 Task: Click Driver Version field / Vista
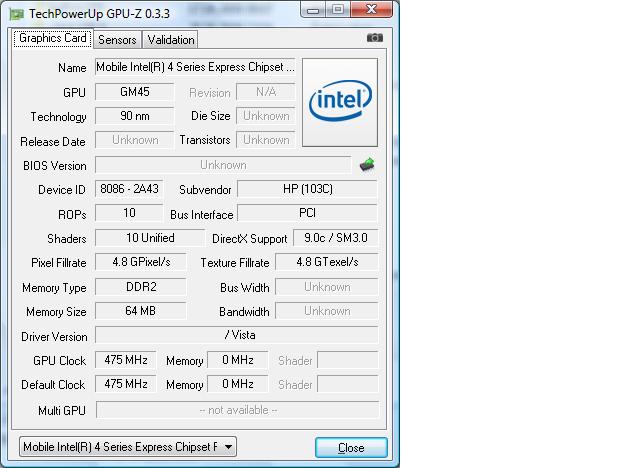click(237, 335)
